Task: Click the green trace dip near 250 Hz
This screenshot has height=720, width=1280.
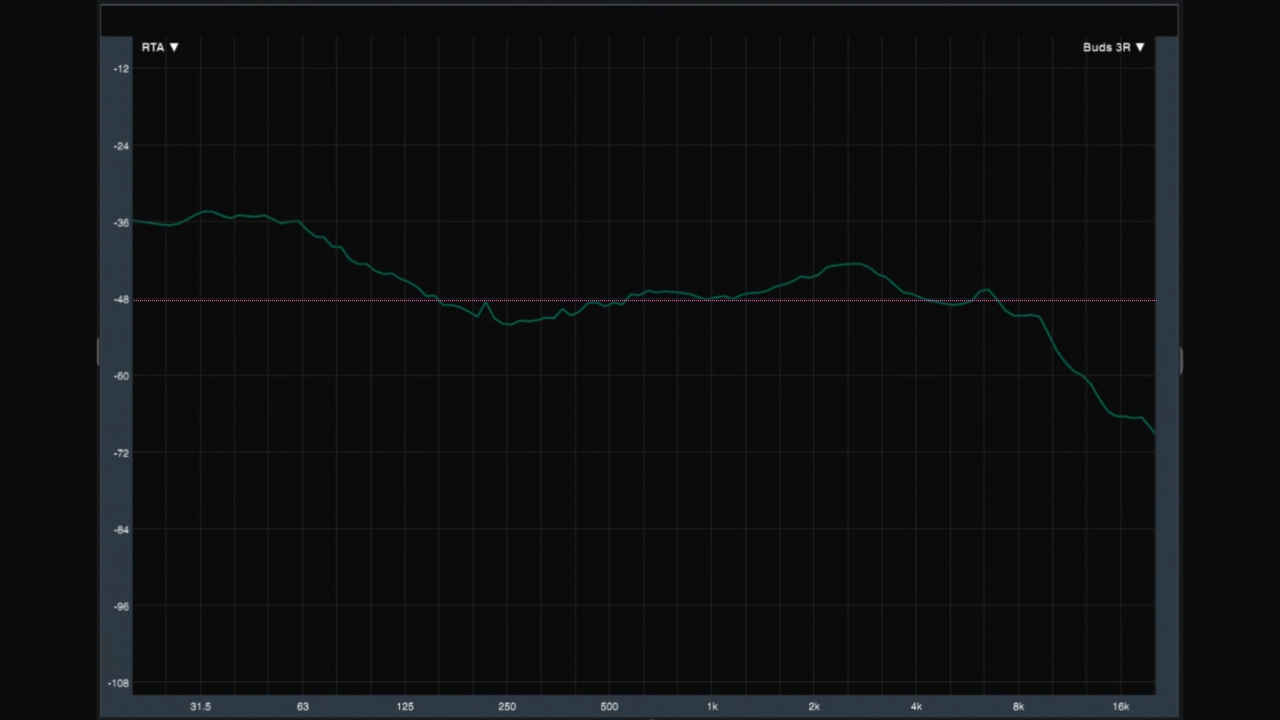Action: tap(509, 323)
